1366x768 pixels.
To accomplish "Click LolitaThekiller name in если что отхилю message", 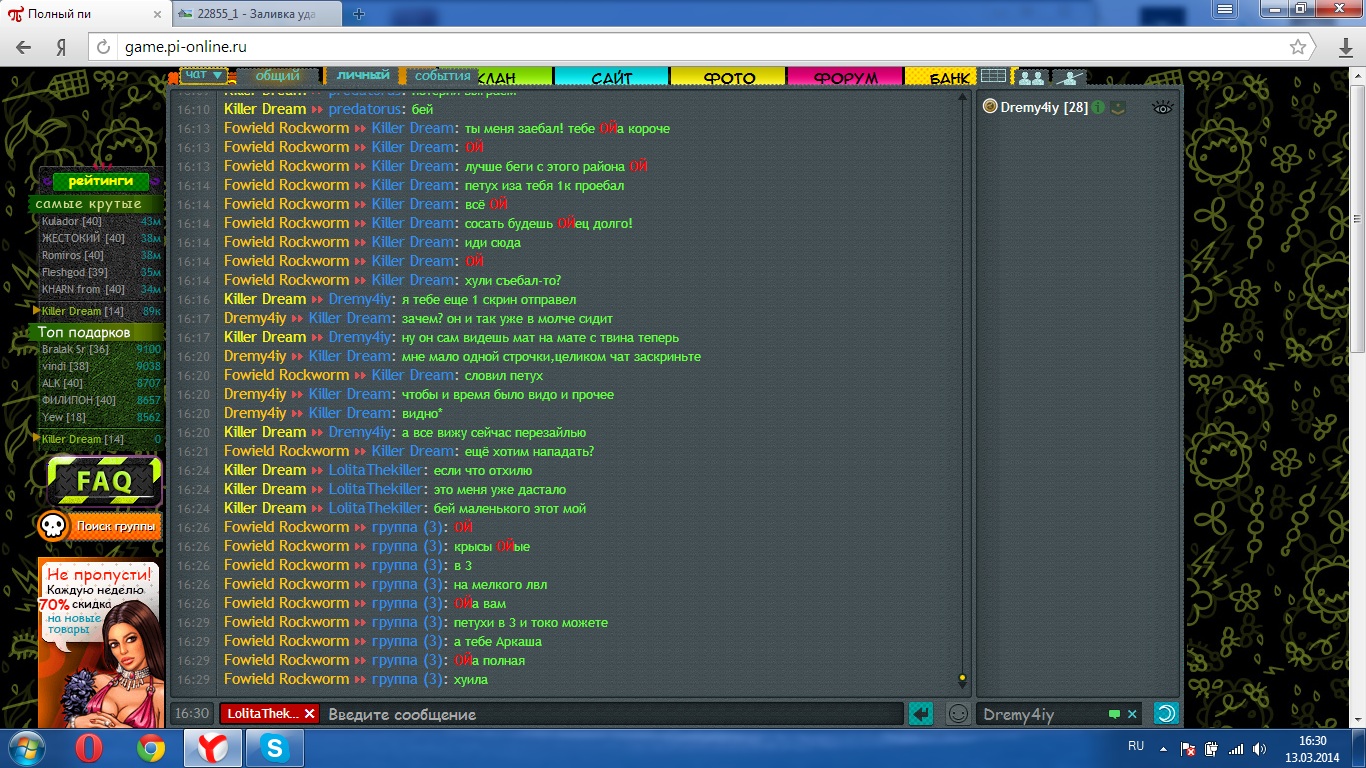I will tap(375, 470).
